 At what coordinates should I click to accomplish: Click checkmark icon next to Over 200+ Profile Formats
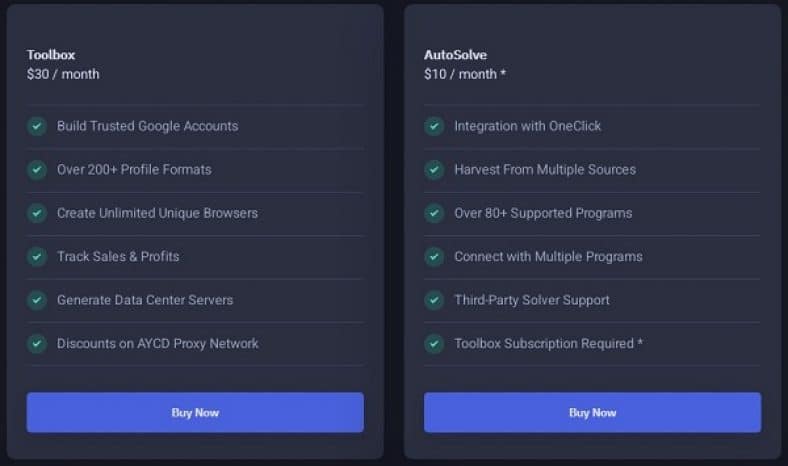37,170
